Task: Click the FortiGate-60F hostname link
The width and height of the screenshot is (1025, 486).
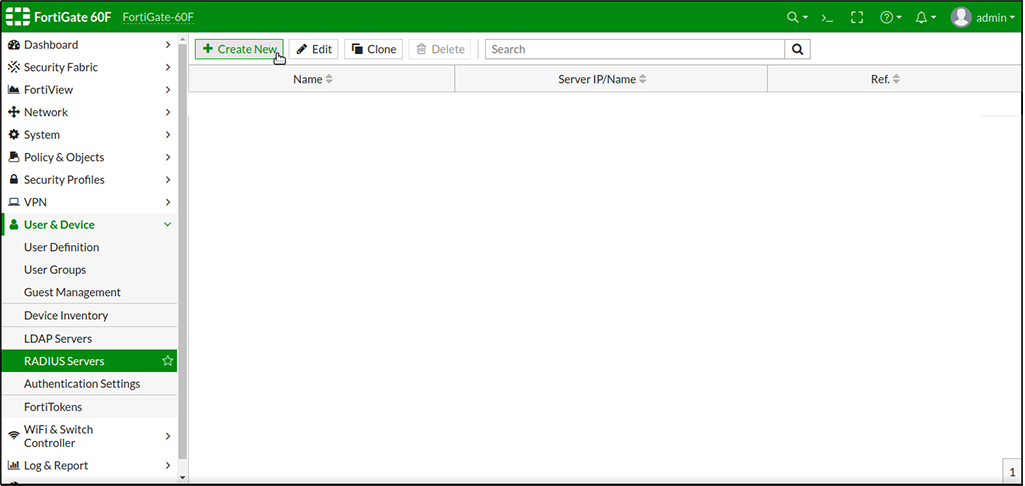Action: tap(159, 18)
